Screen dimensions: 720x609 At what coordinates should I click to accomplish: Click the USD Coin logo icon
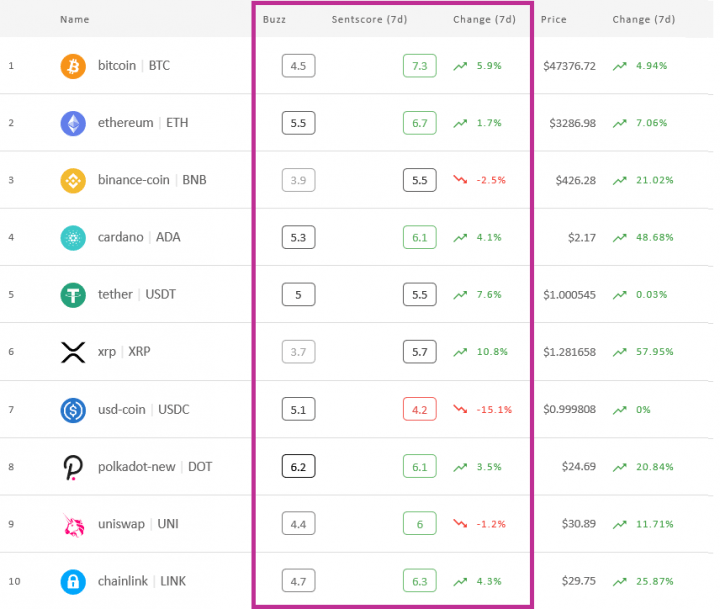[73, 409]
